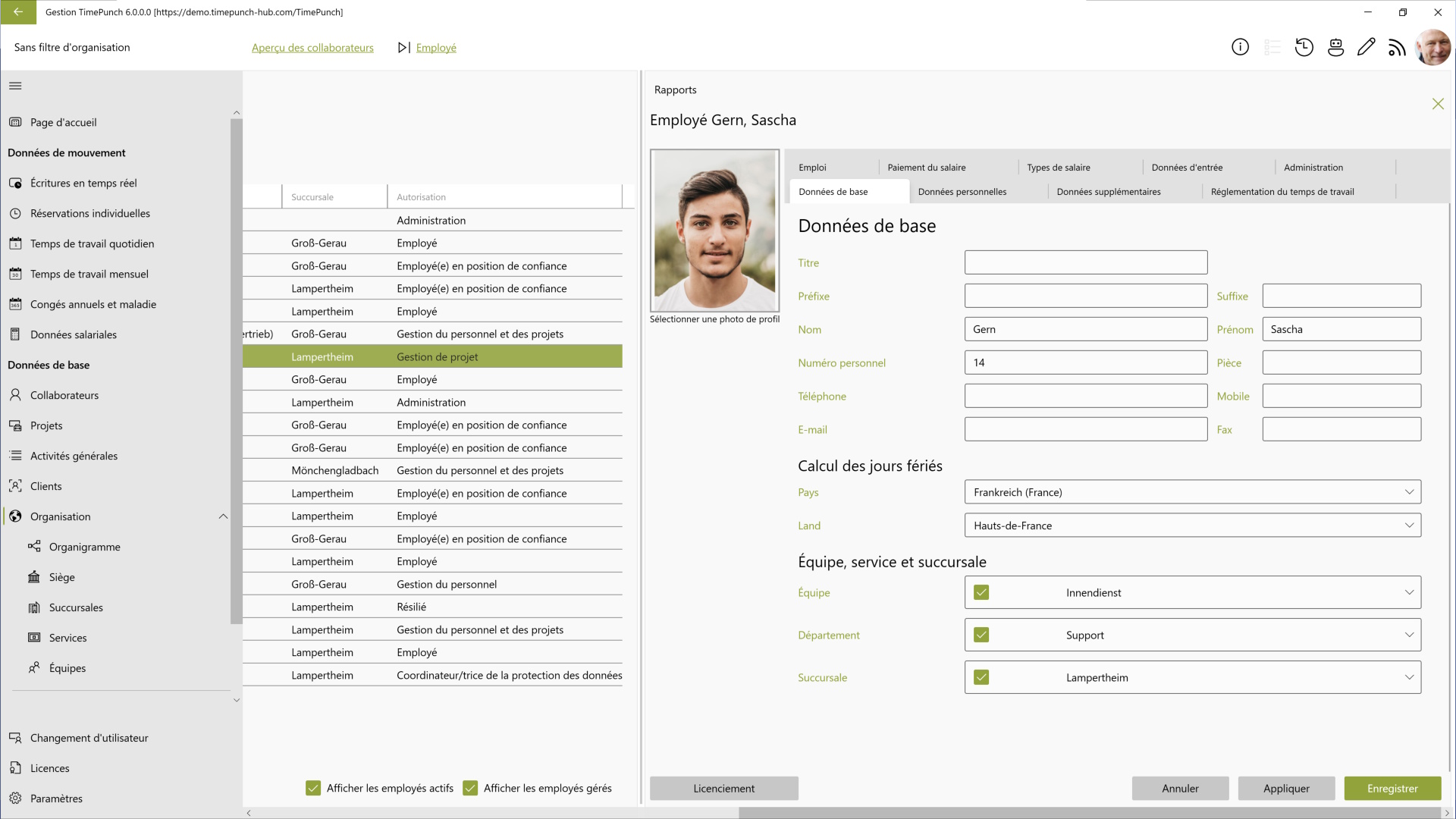Open Écritures en temps réel
This screenshot has width=1456, height=819.
(x=83, y=183)
